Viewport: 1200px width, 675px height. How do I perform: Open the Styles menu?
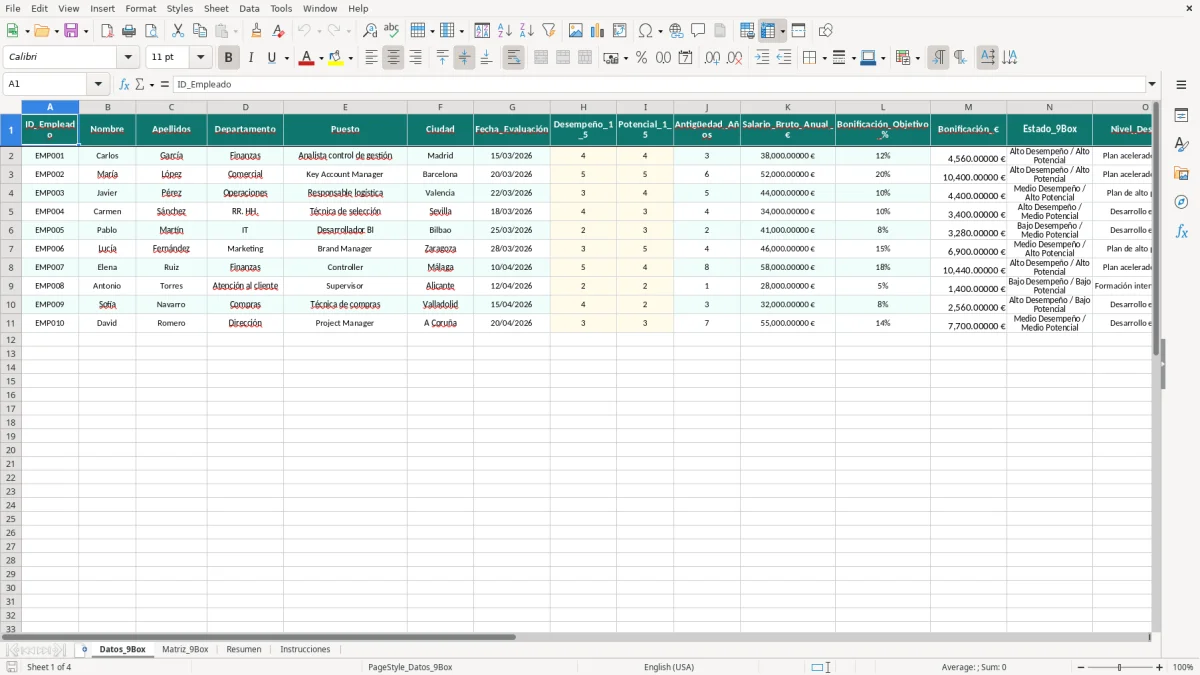point(180,8)
